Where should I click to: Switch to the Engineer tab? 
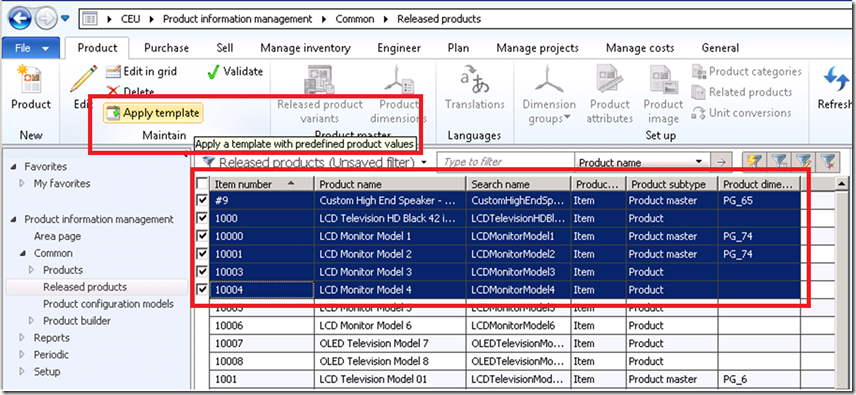pos(399,48)
